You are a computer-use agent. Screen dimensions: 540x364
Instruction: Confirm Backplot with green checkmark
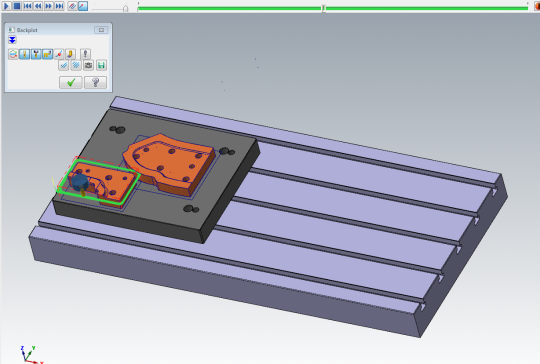(x=71, y=82)
